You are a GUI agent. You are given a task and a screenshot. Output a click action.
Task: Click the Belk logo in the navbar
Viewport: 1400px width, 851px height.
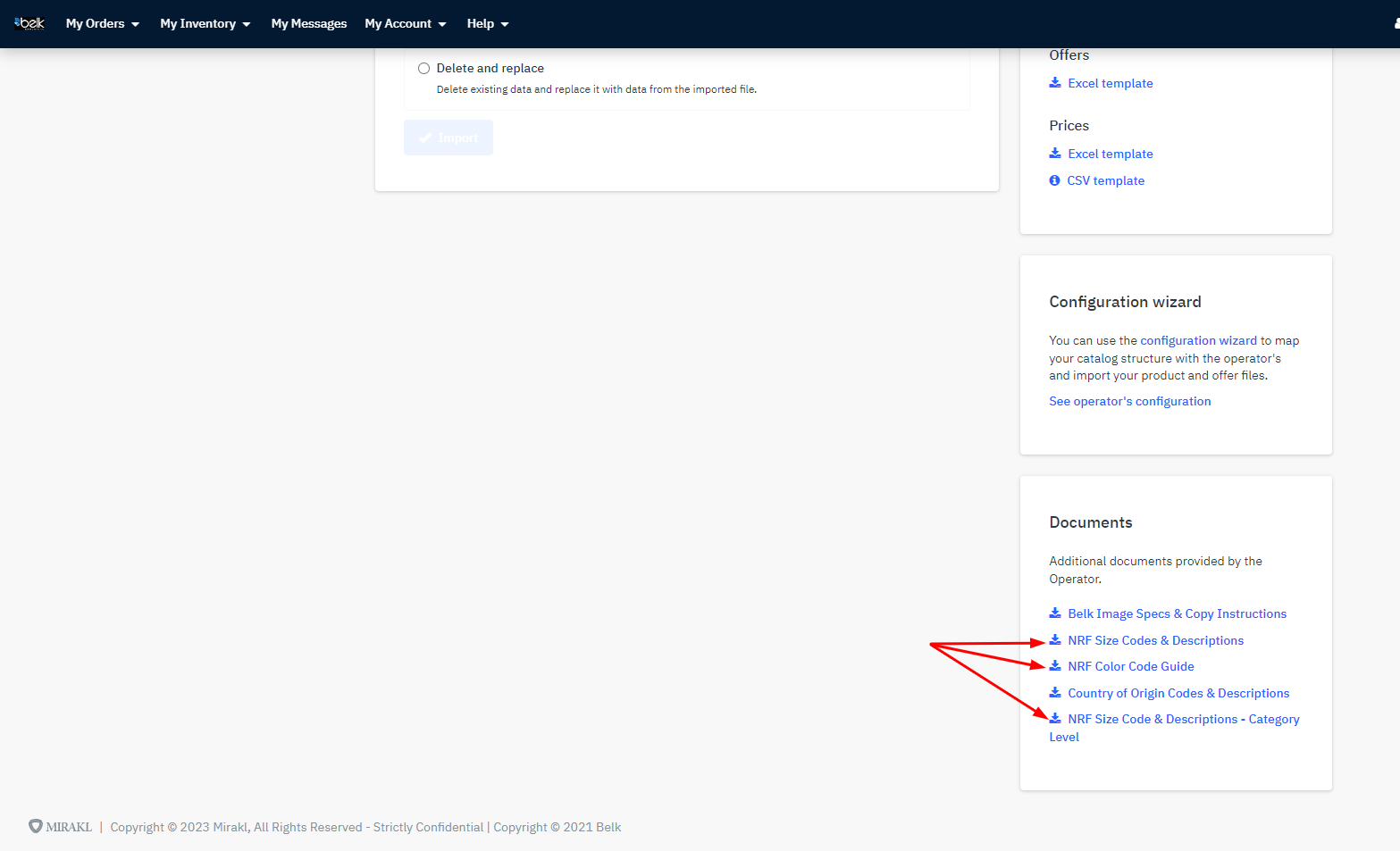pyautogui.click(x=29, y=23)
